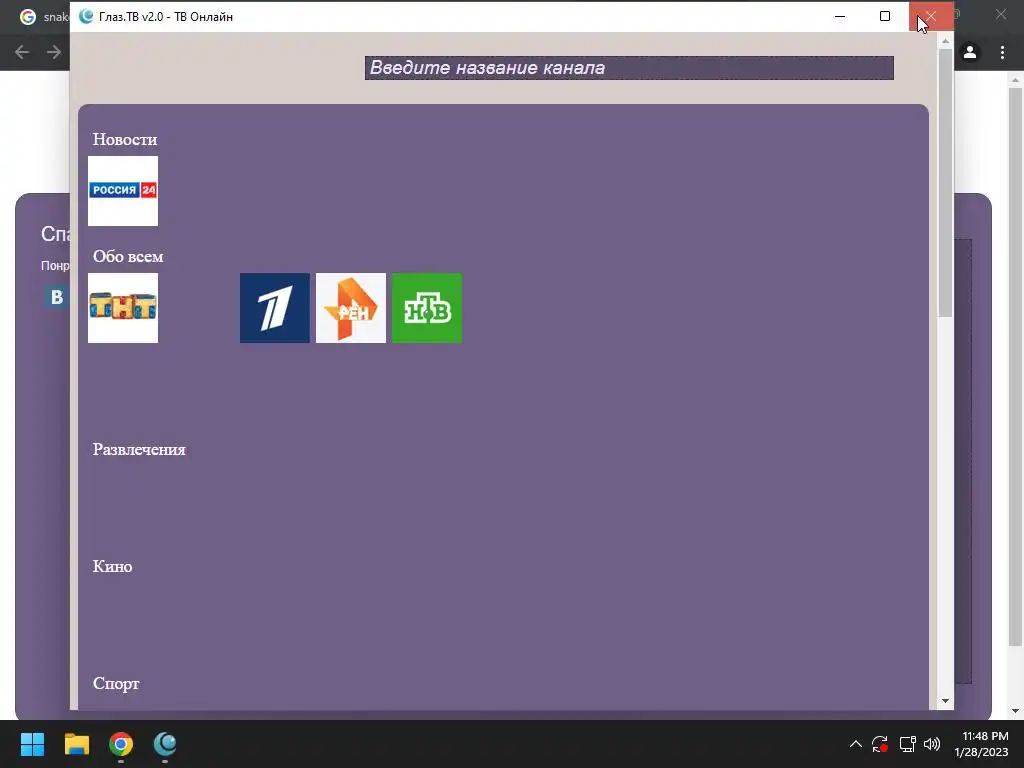Show hidden system tray icons
1024x768 pixels.
[x=856, y=744]
